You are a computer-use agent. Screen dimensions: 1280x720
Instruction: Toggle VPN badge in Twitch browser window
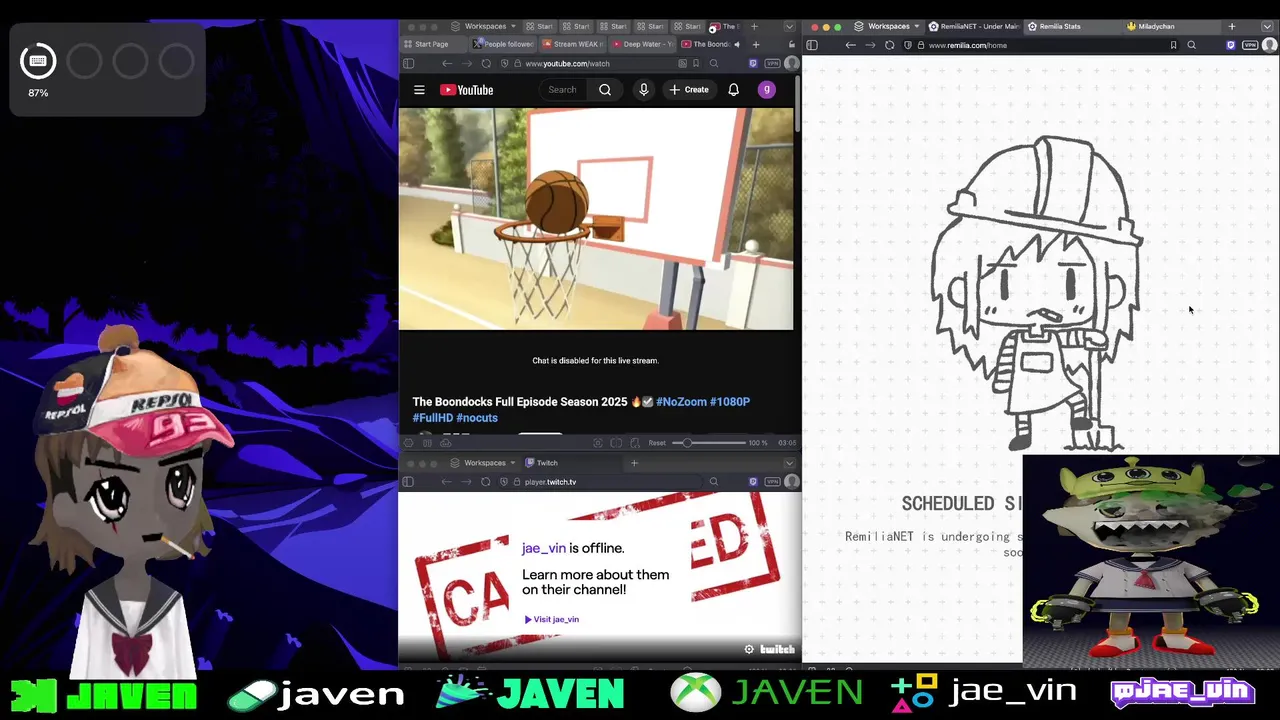pos(772,482)
